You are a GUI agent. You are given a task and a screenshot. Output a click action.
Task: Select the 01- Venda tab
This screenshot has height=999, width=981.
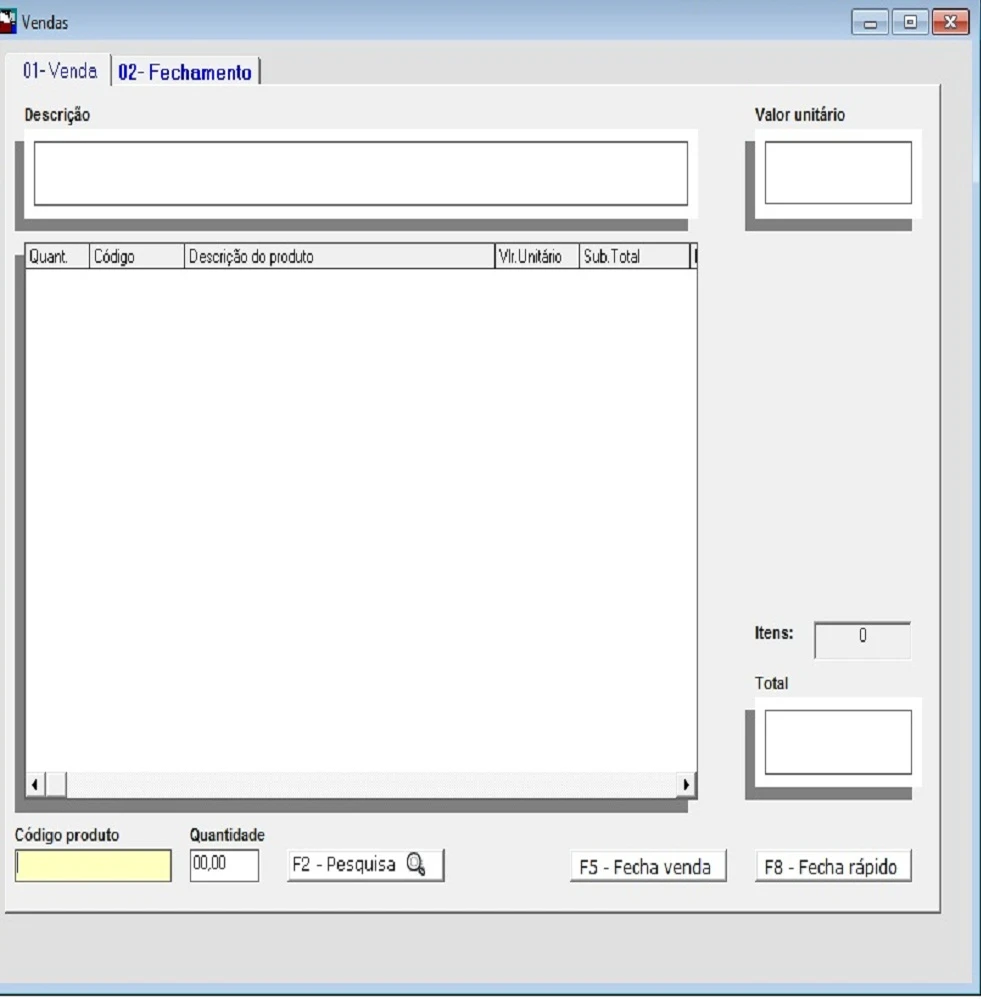click(60, 72)
